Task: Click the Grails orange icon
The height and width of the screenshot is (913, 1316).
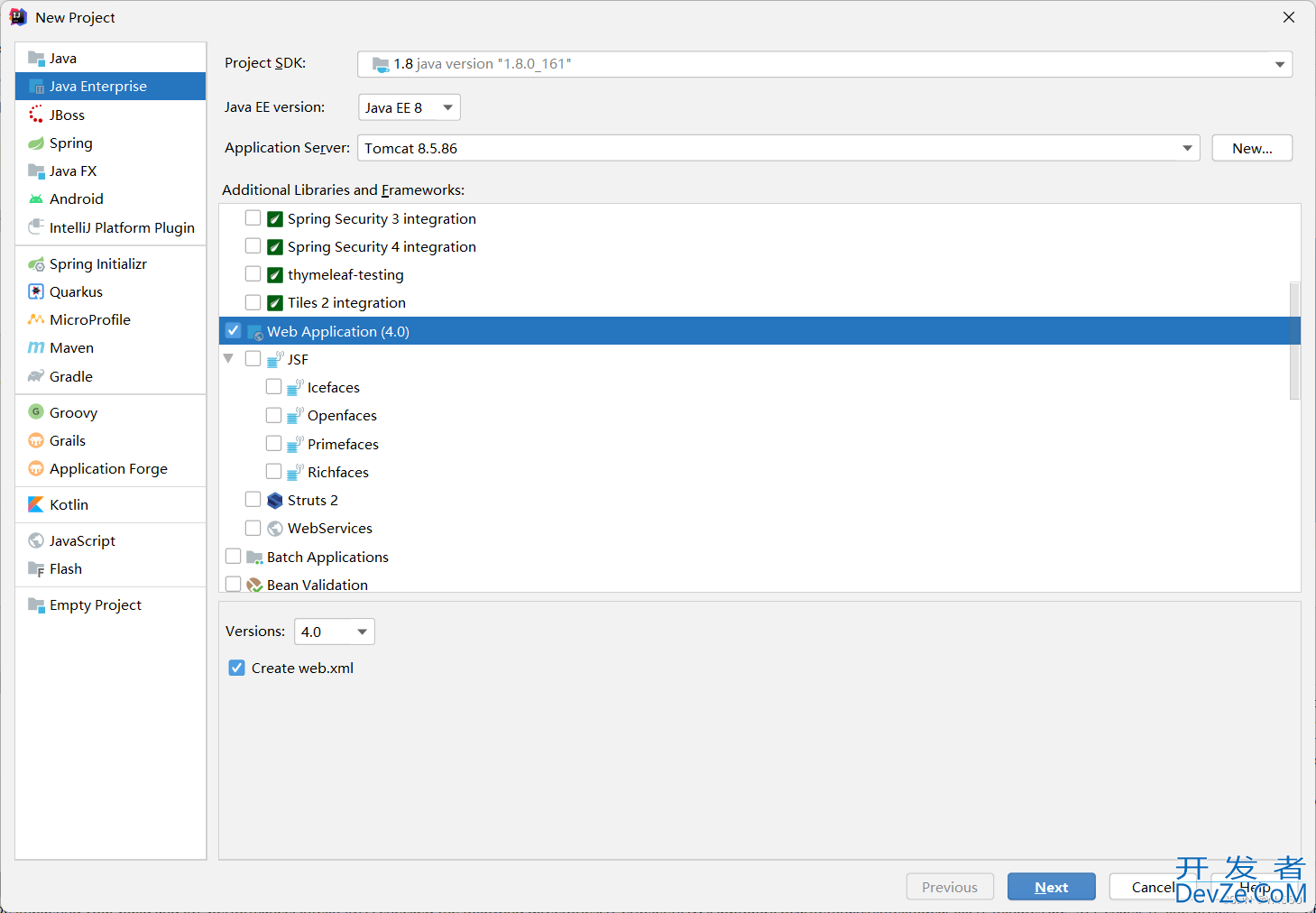Action: (x=36, y=441)
